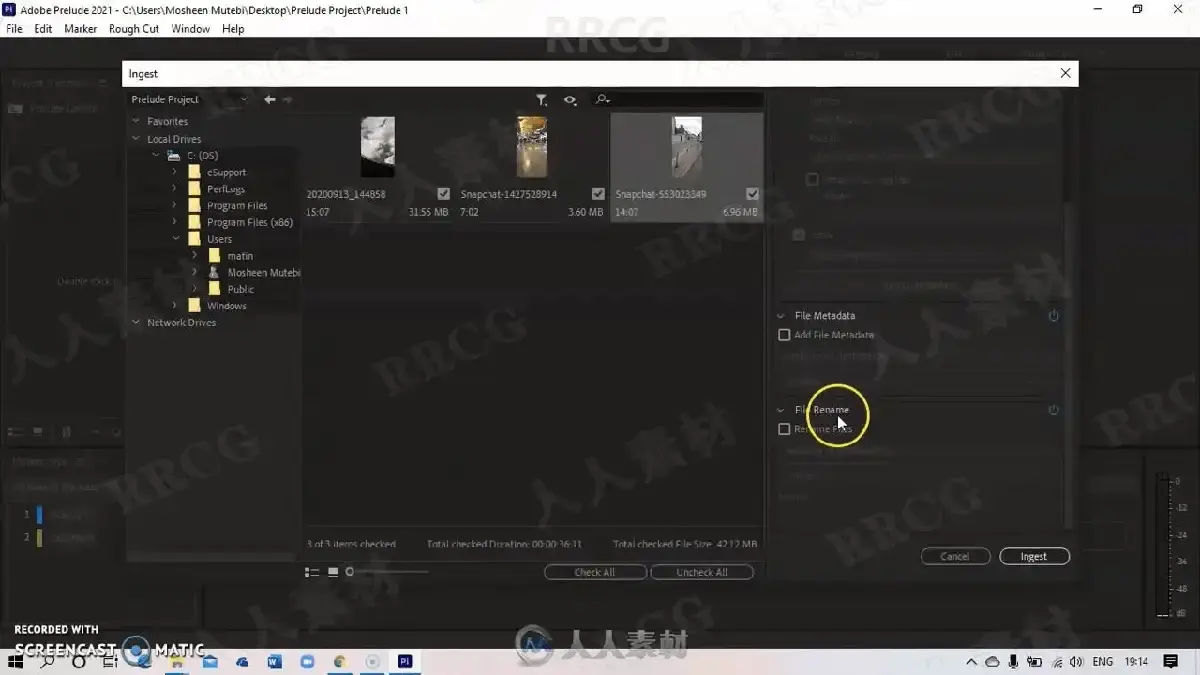Image resolution: width=1200 pixels, height=675 pixels.
Task: Click the Cancel button
Action: tap(955, 556)
